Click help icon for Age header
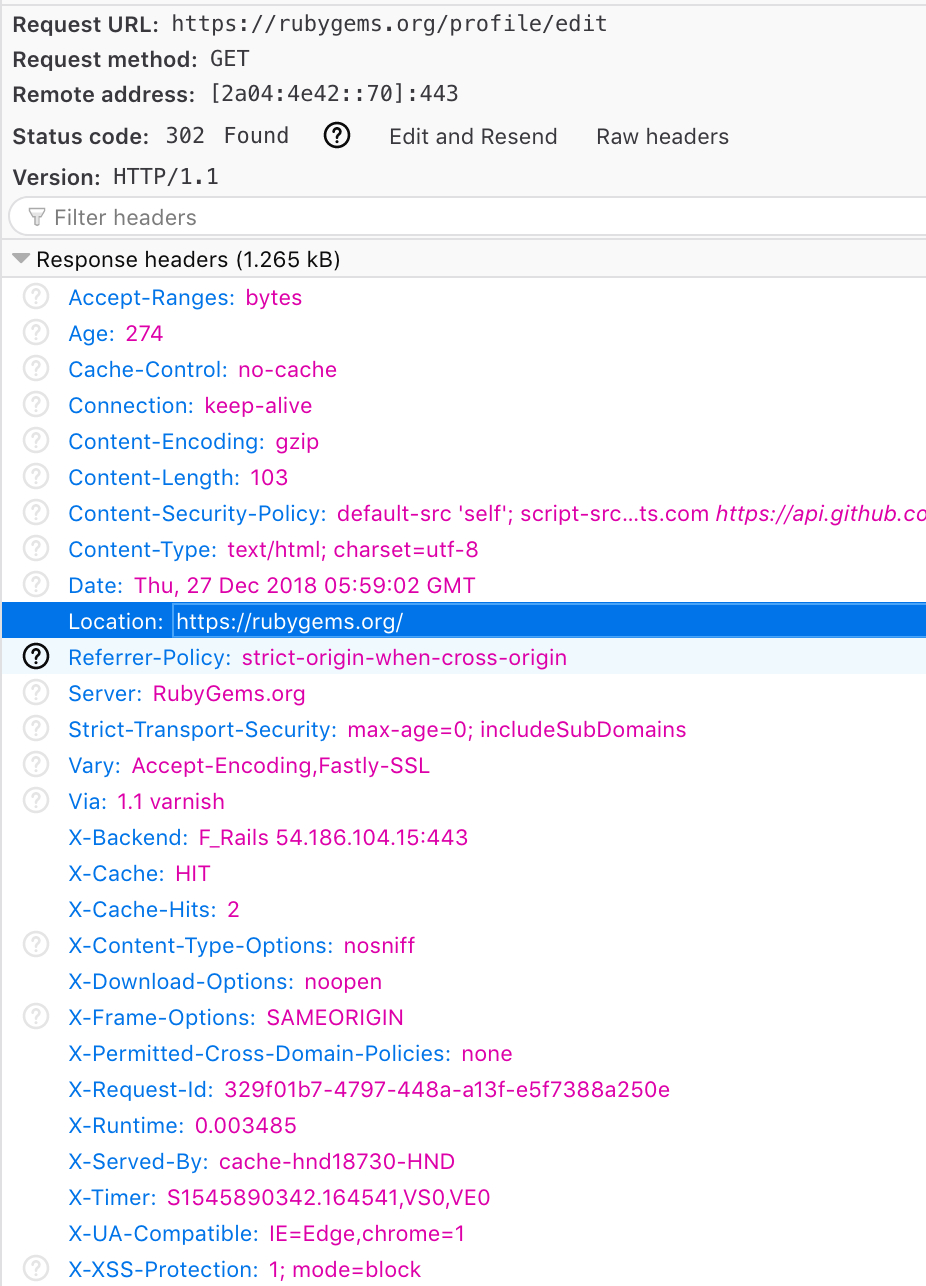This screenshot has height=1286, width=926. [x=36, y=333]
